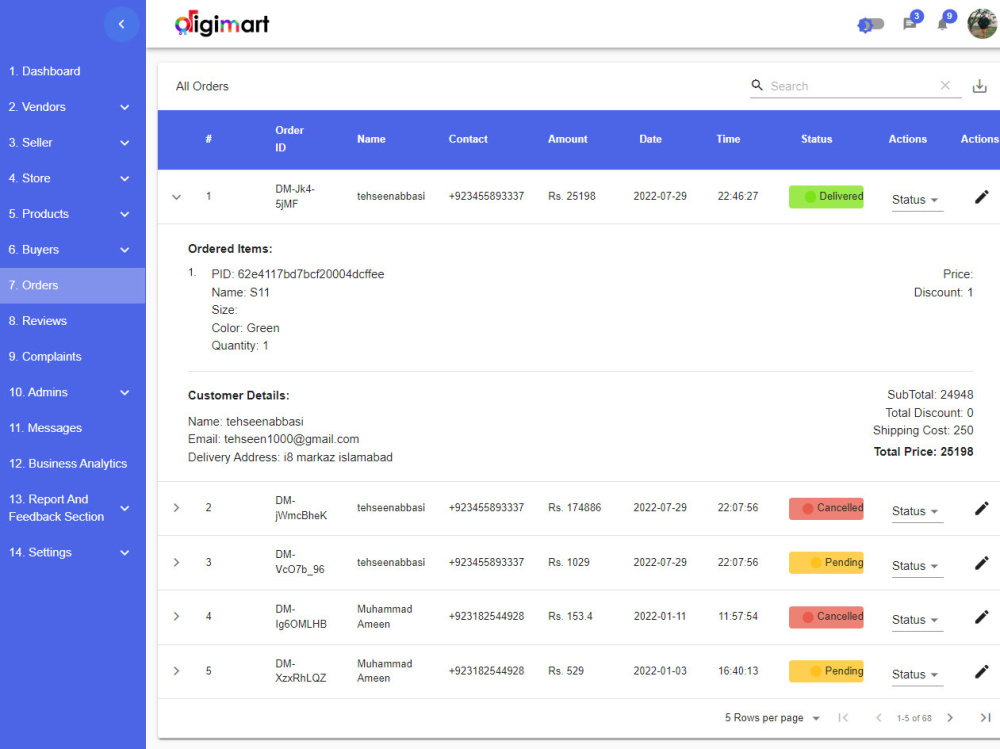1000x749 pixels.
Task: Edit order DM-jWmcBheK with pencil icon
Action: [x=982, y=508]
